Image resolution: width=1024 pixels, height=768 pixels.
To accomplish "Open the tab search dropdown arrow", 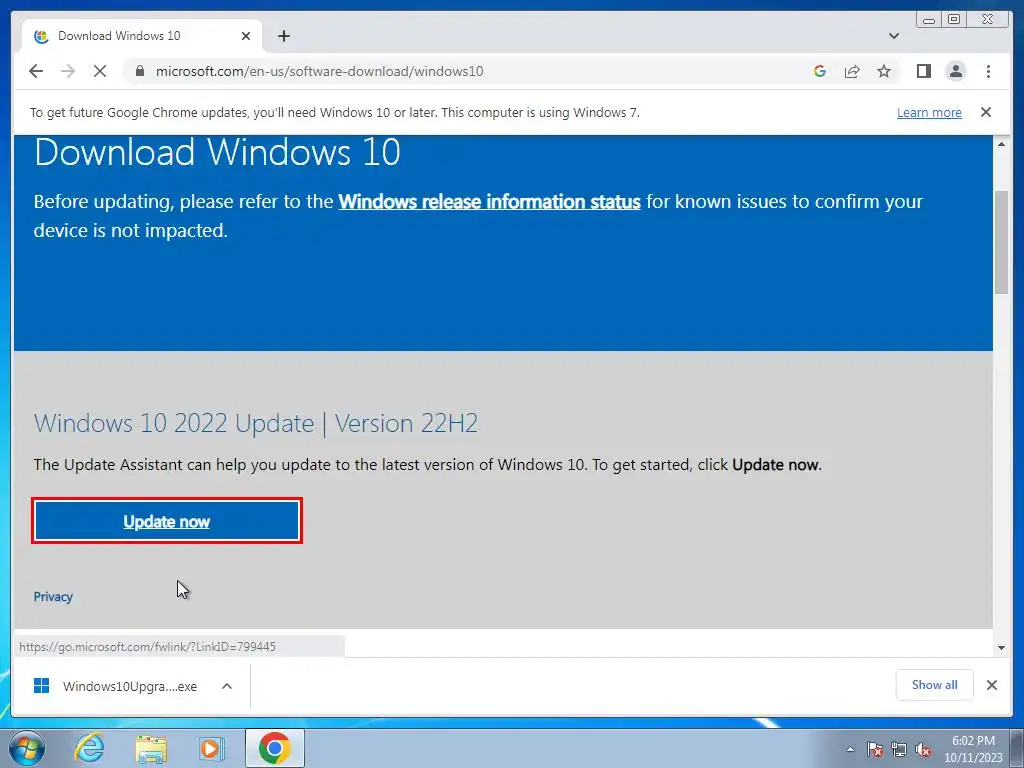I will 893,36.
